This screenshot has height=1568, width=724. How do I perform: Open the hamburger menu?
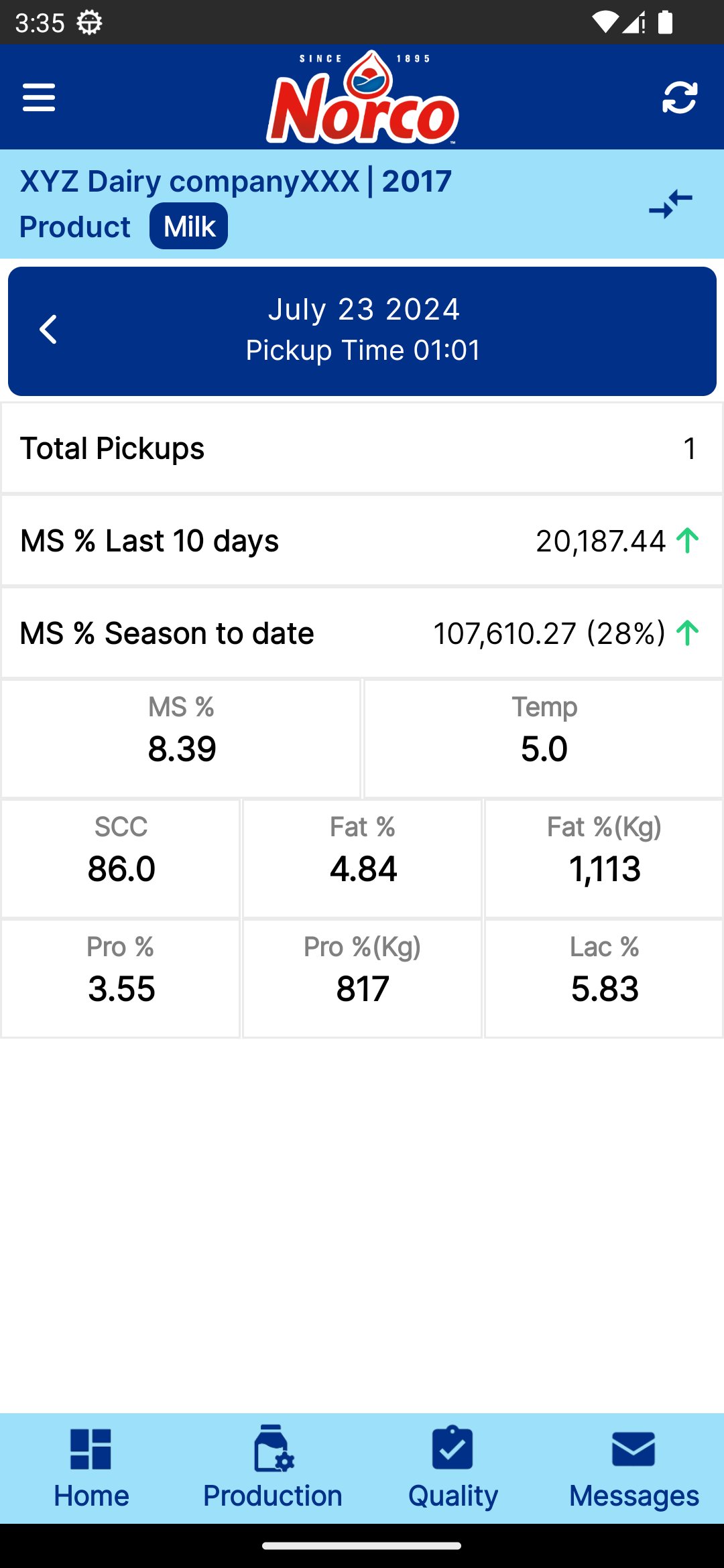39,98
